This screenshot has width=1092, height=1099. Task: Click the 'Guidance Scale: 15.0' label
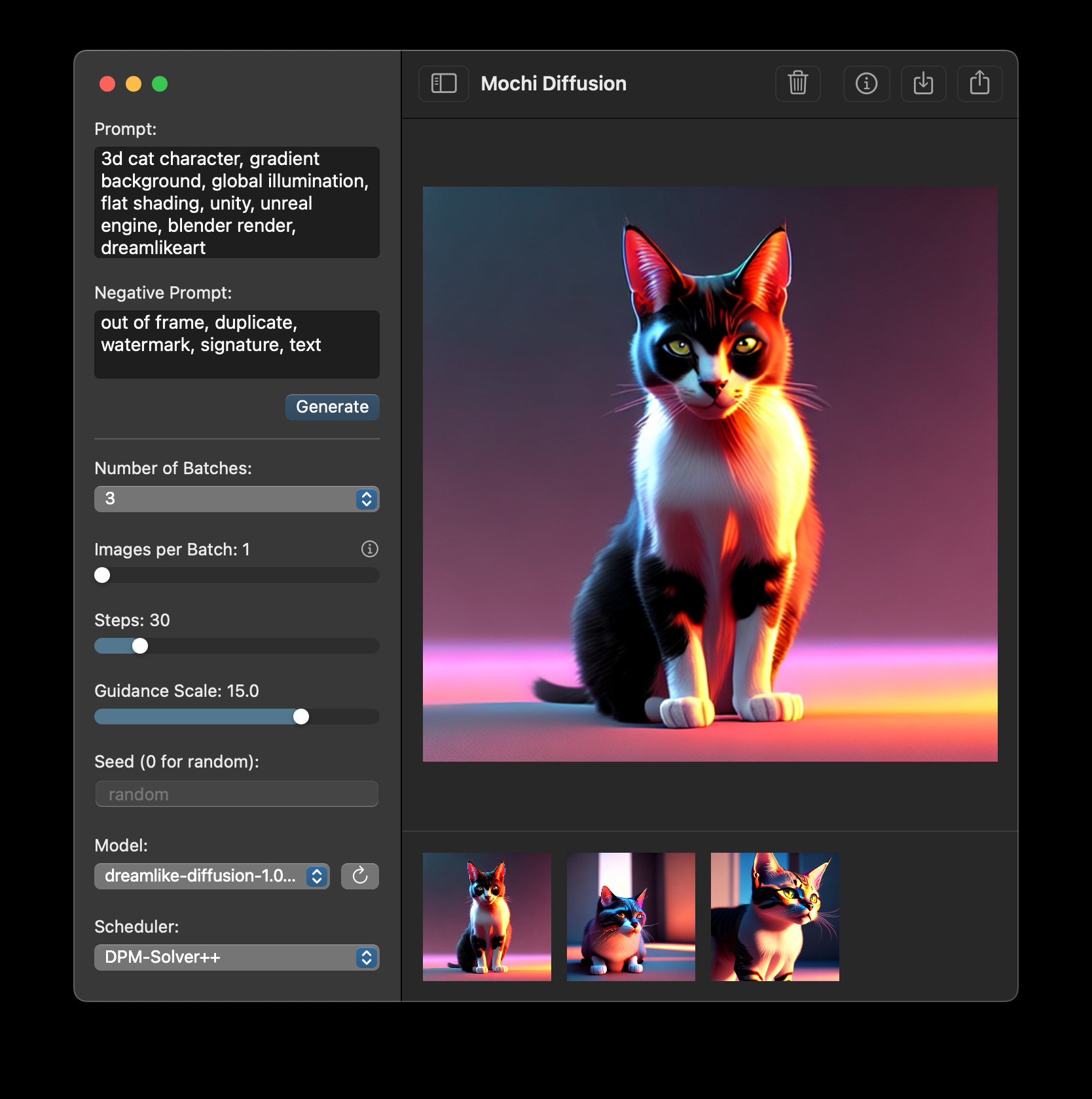point(177,691)
